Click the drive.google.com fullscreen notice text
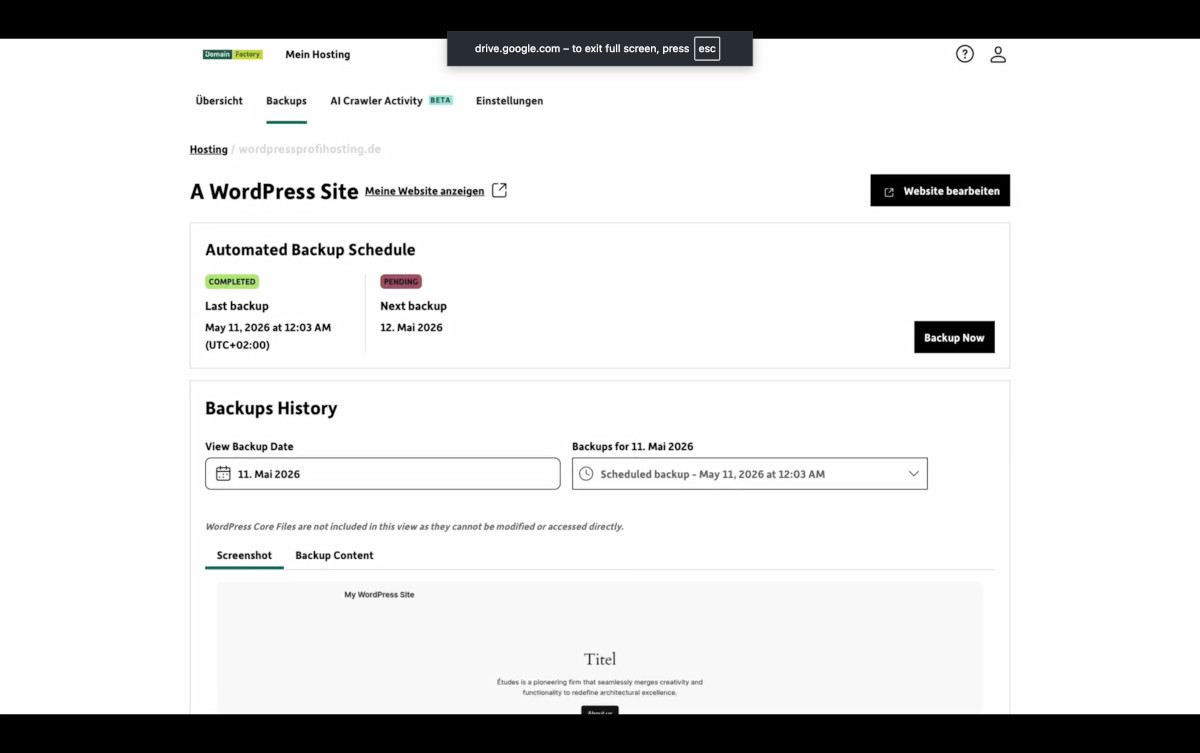The height and width of the screenshot is (753, 1200). coord(581,48)
